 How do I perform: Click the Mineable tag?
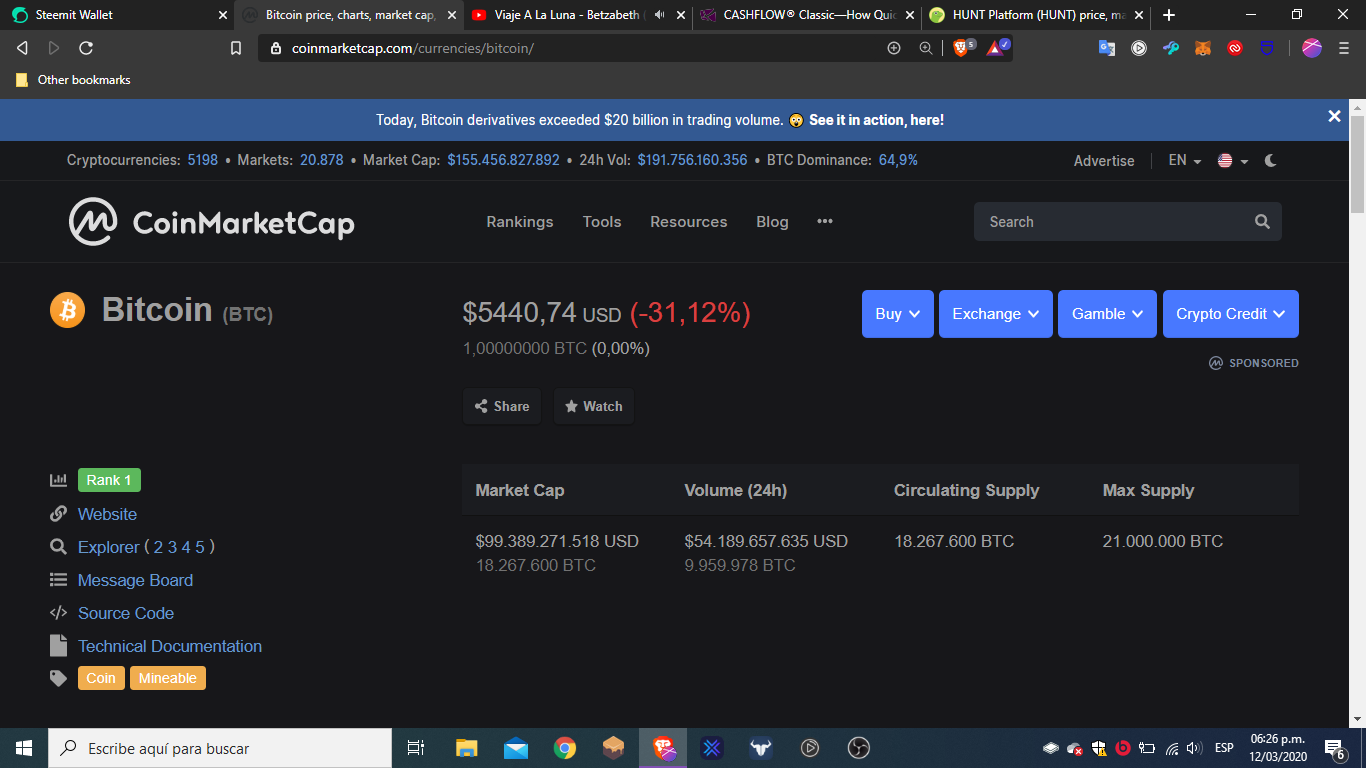168,678
